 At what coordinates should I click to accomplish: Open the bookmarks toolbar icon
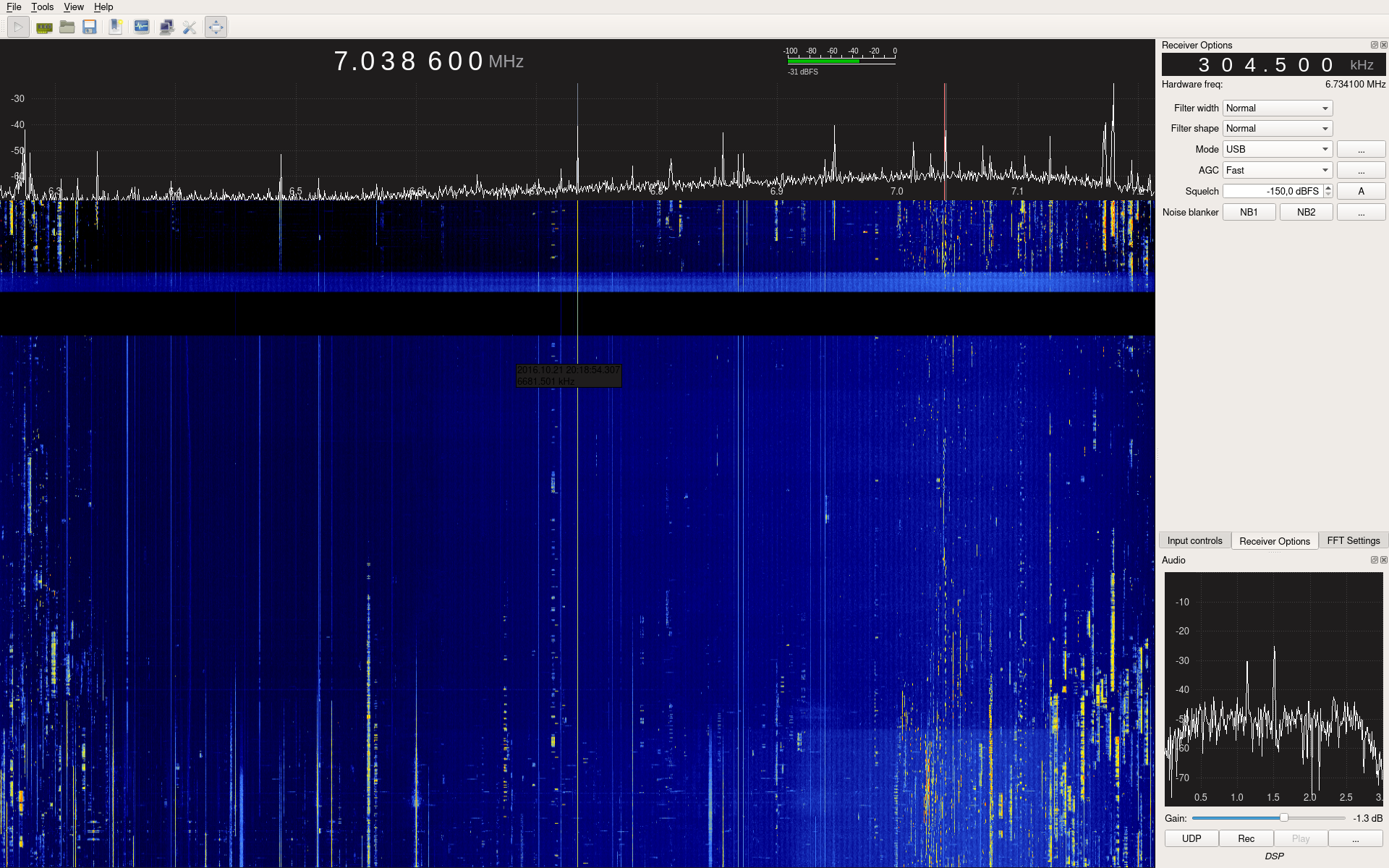click(x=116, y=27)
